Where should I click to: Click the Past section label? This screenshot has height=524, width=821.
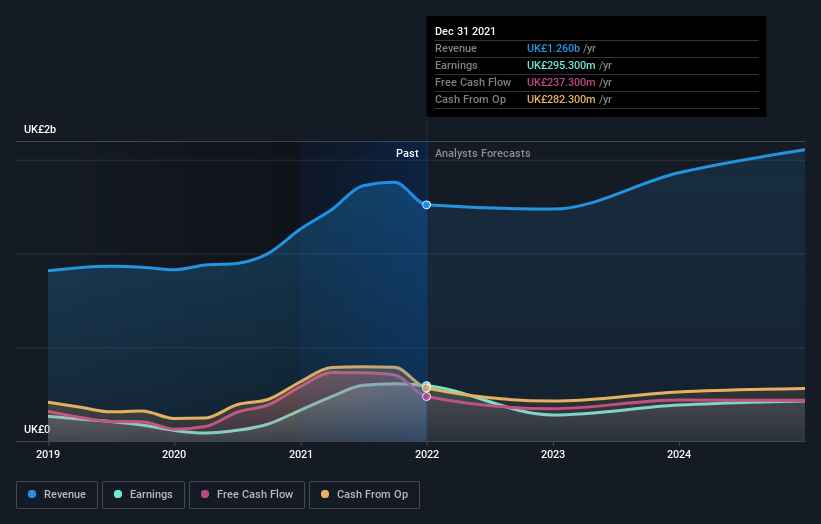407,153
